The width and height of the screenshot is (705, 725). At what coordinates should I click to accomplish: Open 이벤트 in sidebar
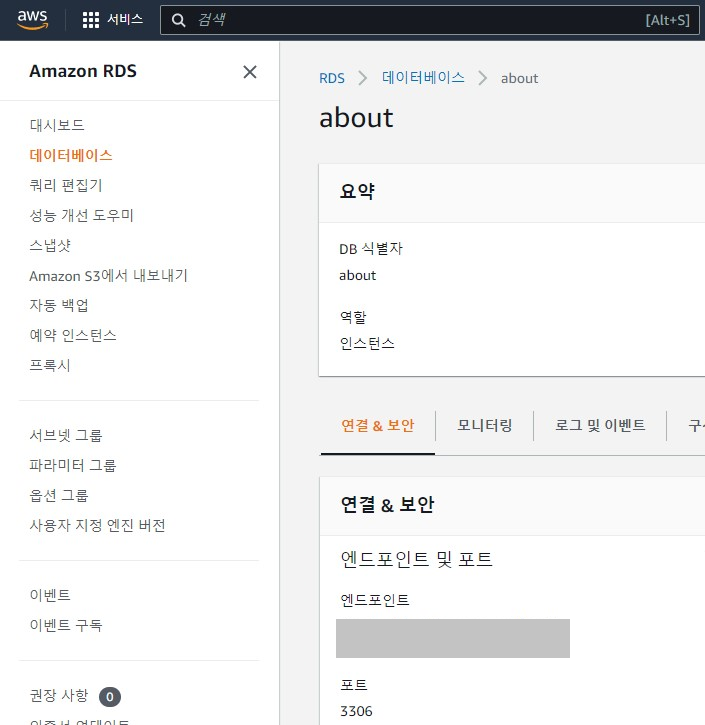50,595
